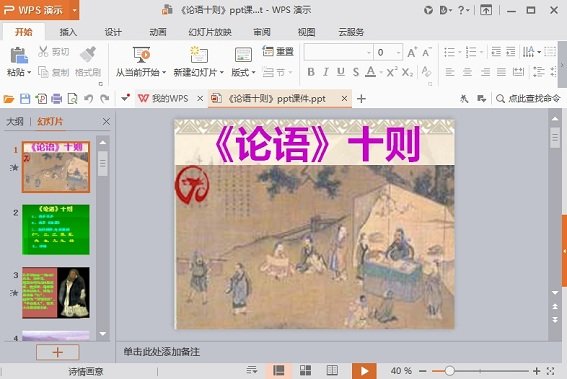Toggle Italic formatting
Image resolution: width=567 pixels, height=379 pixels.
[x=325, y=72]
